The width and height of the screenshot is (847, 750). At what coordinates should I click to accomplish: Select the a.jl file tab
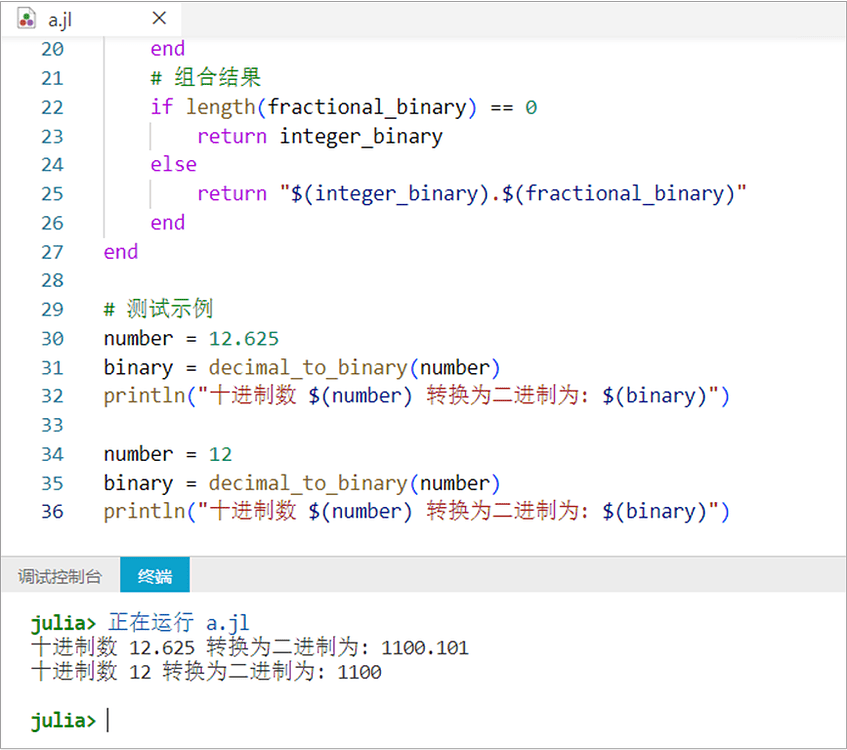click(92, 19)
